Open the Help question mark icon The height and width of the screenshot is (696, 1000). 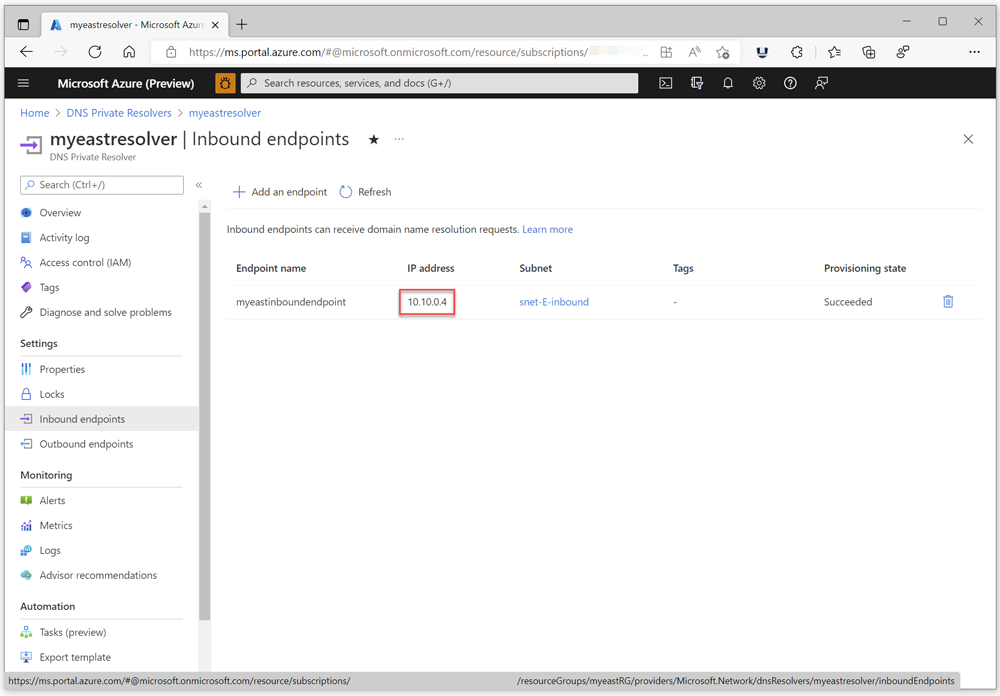790,83
